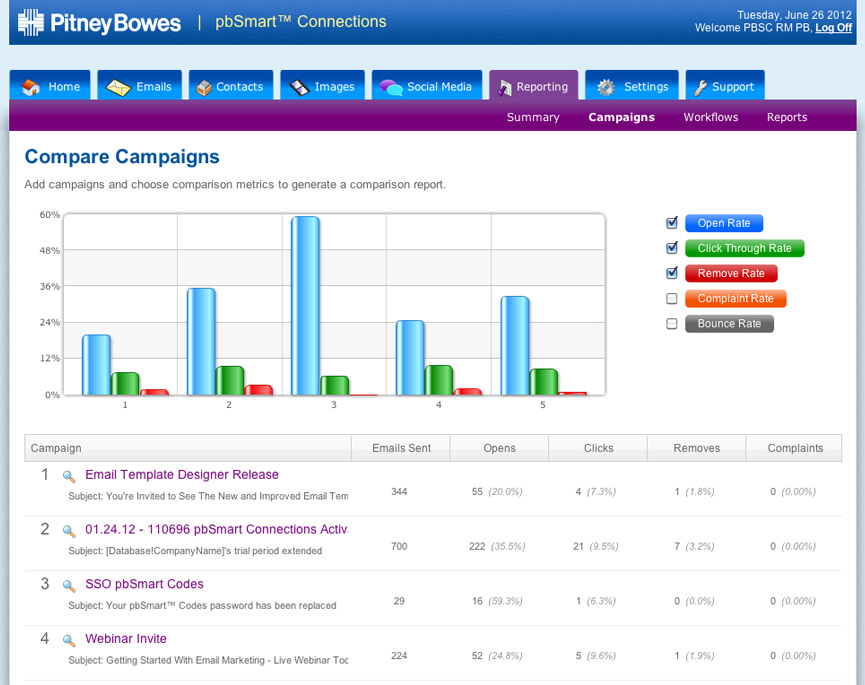The width and height of the screenshot is (865, 685).
Task: Click the '16 (59.3%)' opens value
Action: point(497,601)
